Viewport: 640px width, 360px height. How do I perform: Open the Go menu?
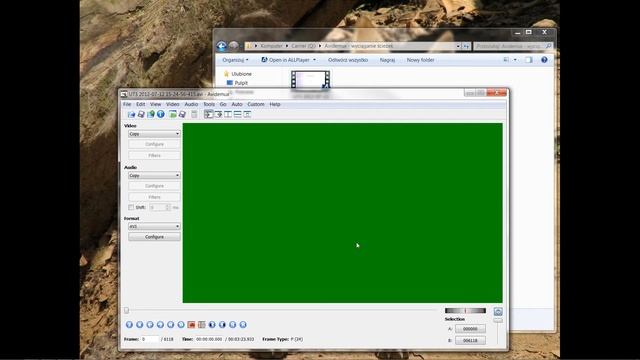pyautogui.click(x=223, y=104)
